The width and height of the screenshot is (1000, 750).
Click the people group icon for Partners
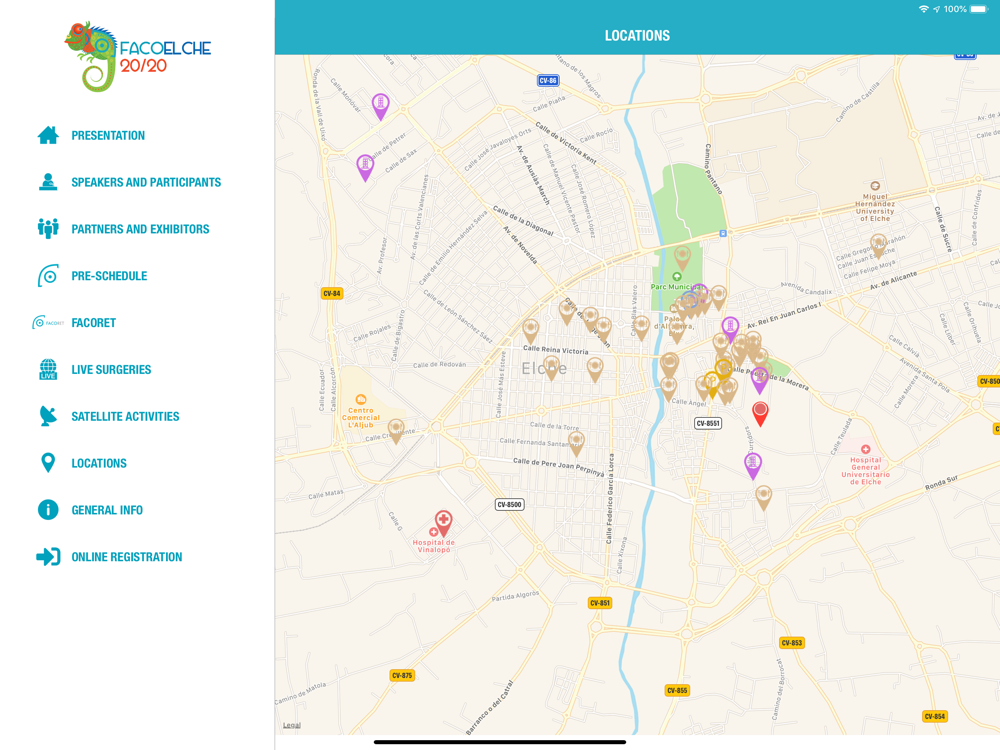48,229
